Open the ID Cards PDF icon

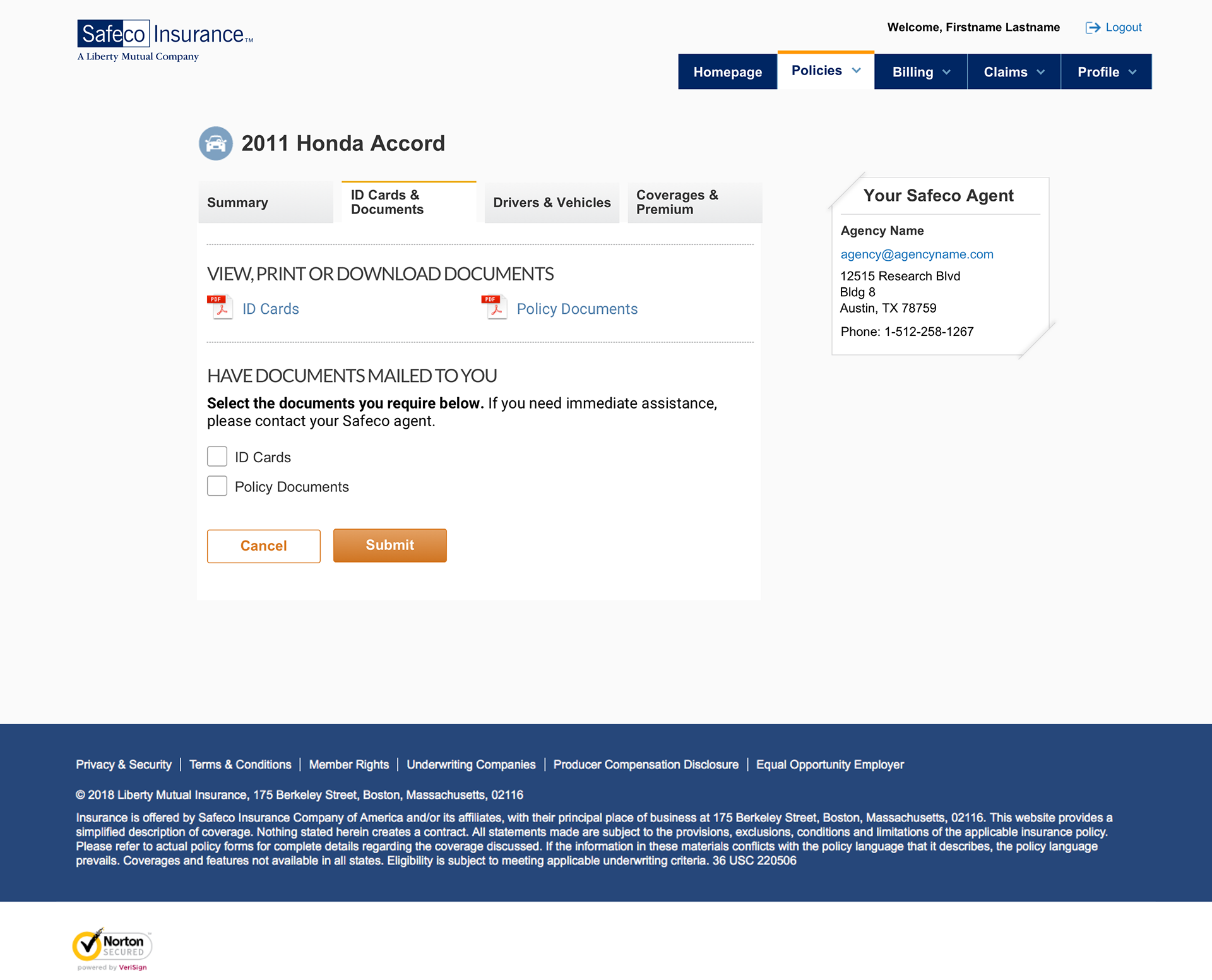pyautogui.click(x=220, y=308)
